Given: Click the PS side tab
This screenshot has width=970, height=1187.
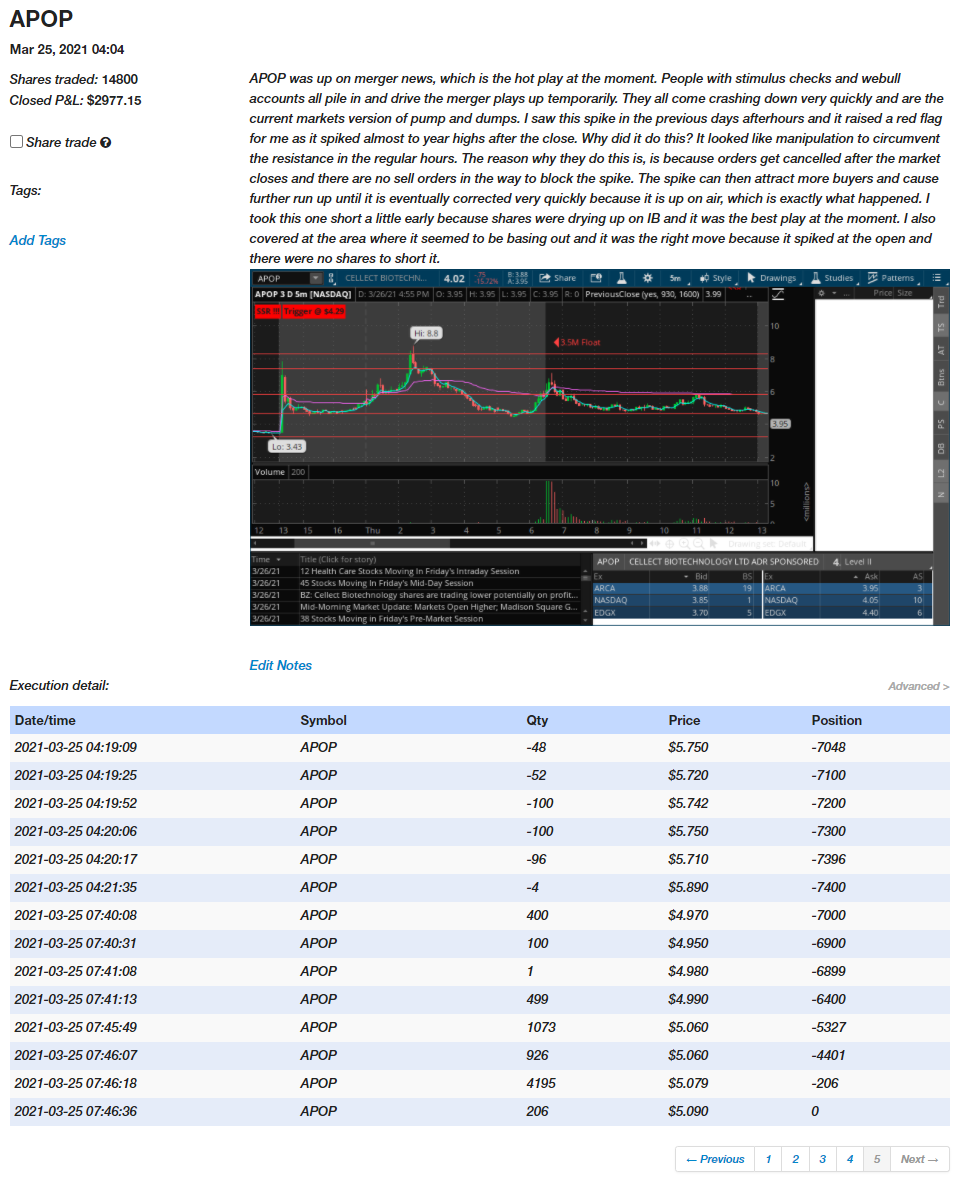Looking at the screenshot, I should coord(941,424).
